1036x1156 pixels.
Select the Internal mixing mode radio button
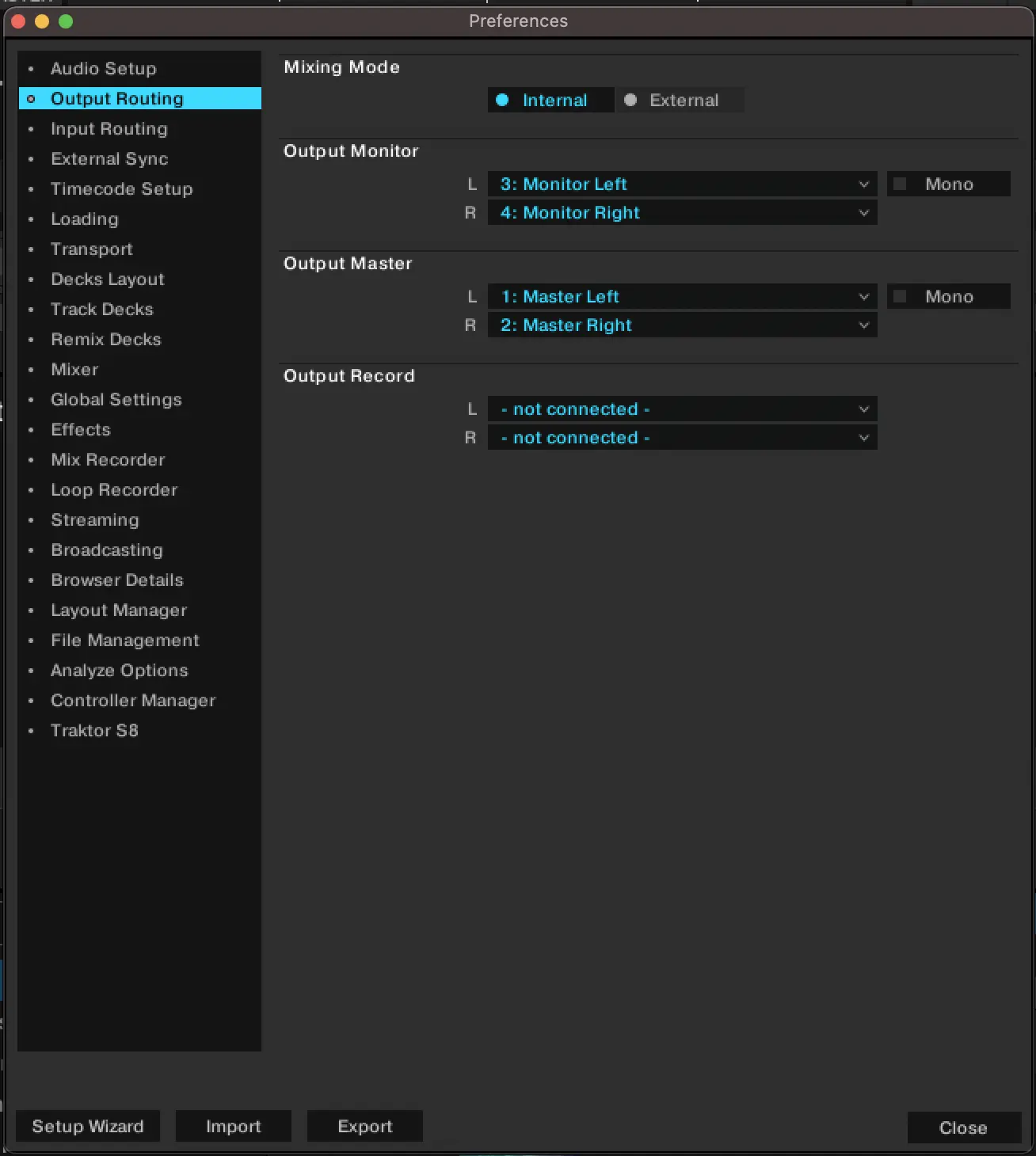click(x=502, y=101)
